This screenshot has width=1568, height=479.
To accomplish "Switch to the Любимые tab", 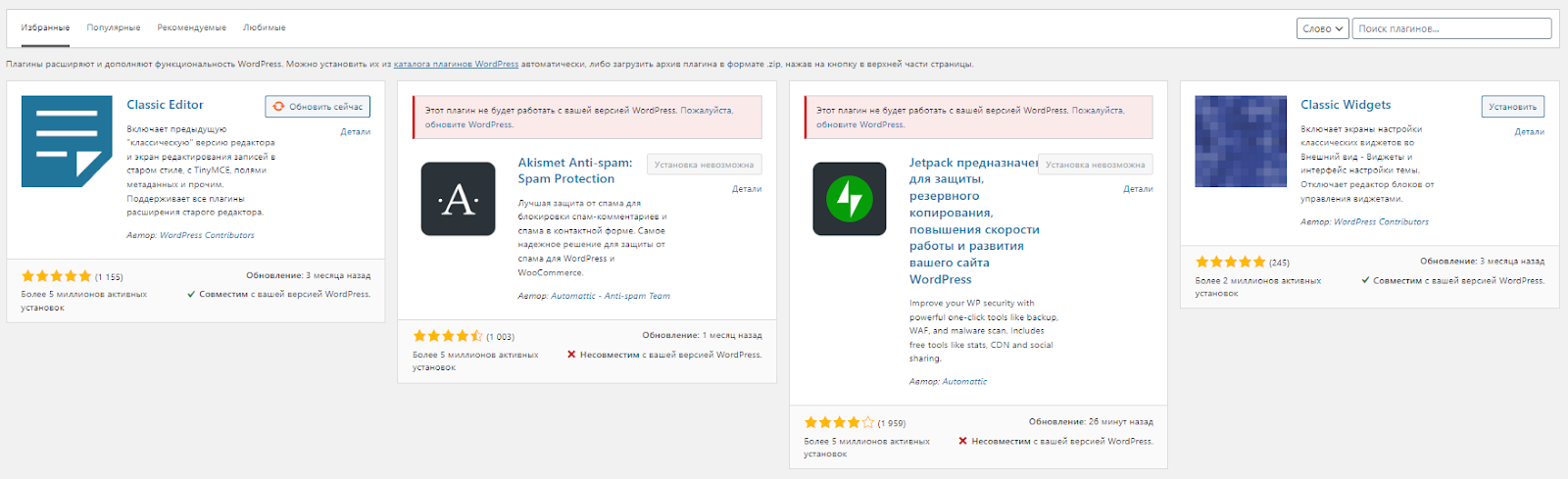I will pos(265,27).
